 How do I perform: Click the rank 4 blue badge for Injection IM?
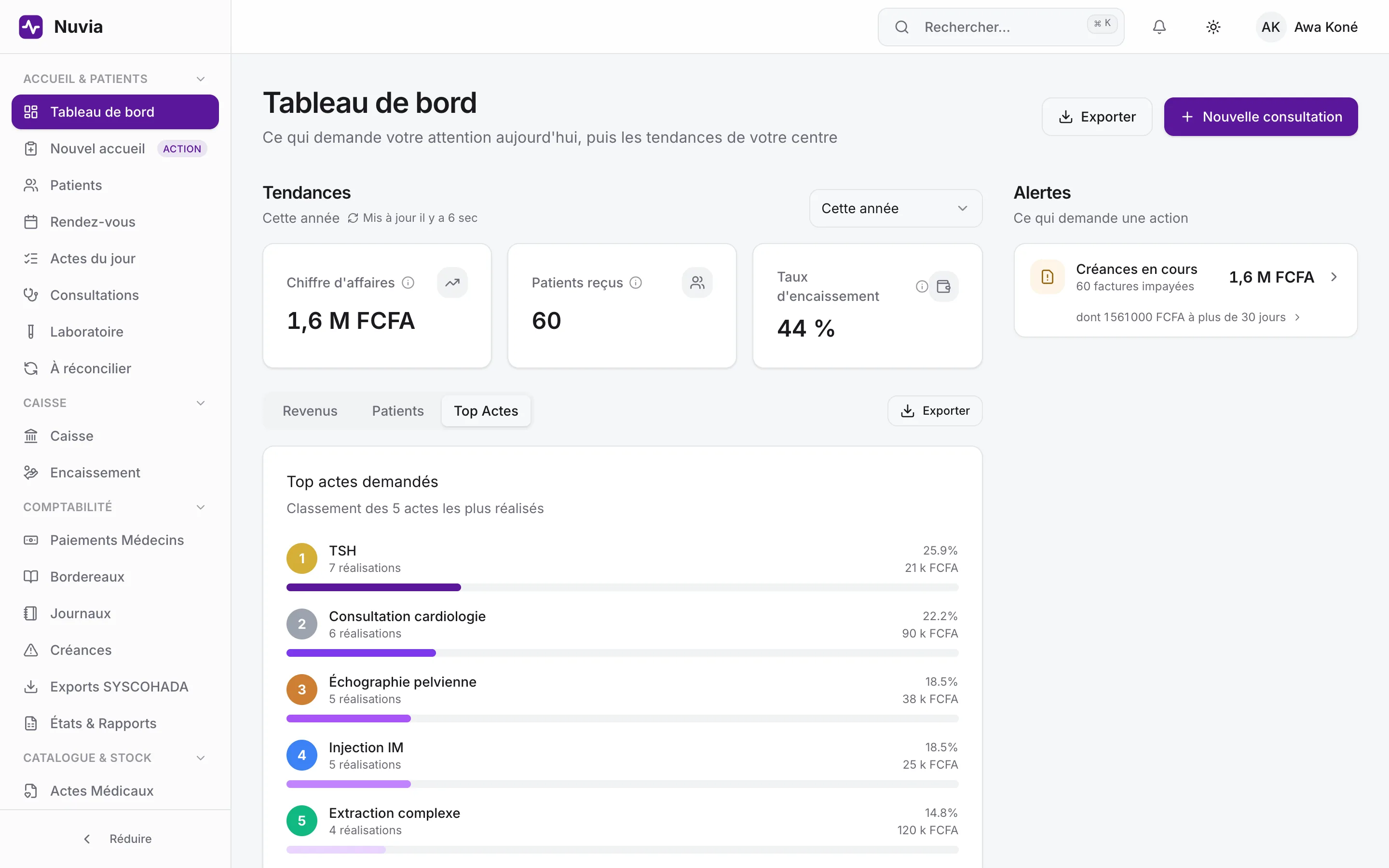302,756
